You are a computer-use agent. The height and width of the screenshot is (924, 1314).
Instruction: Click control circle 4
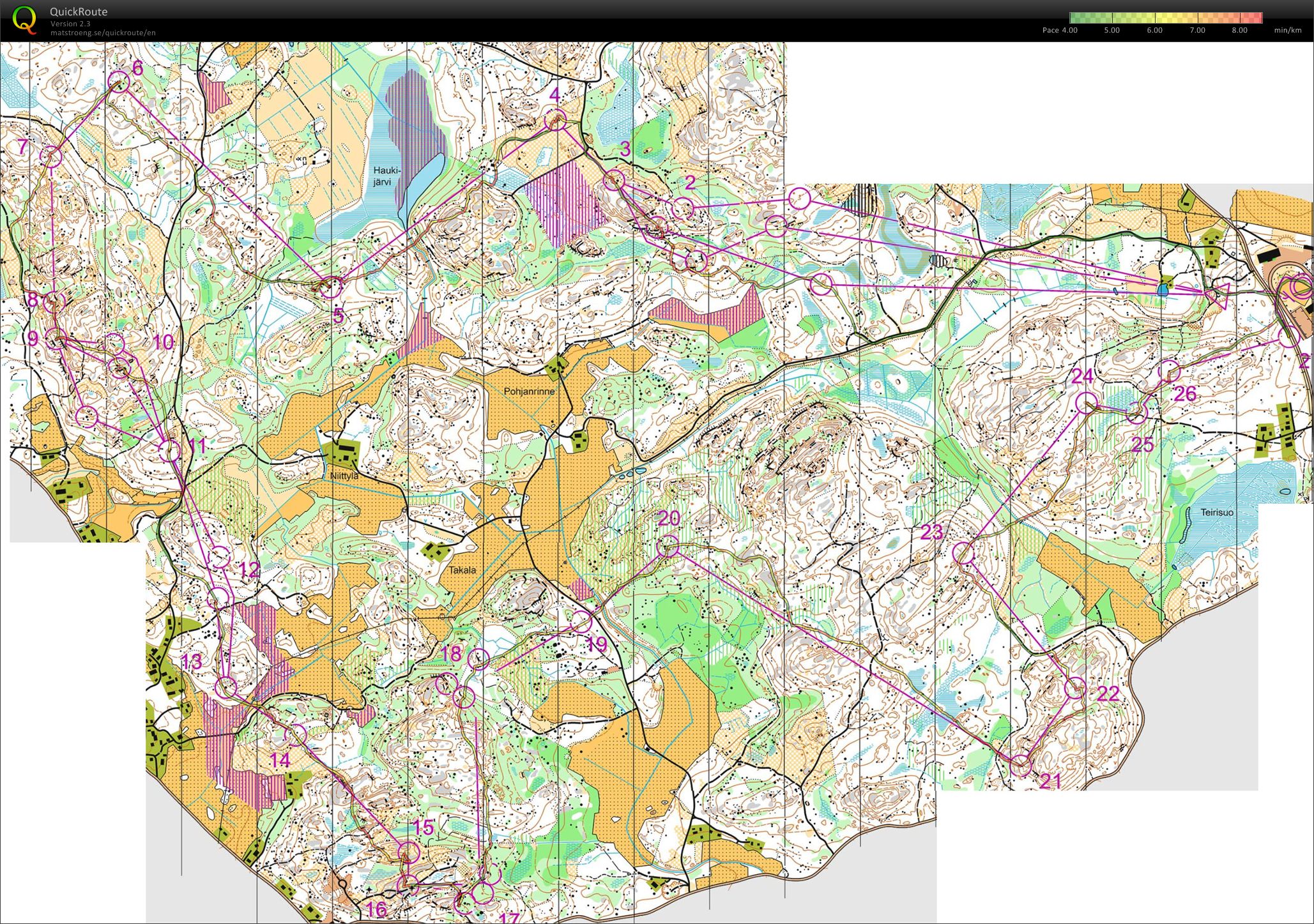[556, 119]
